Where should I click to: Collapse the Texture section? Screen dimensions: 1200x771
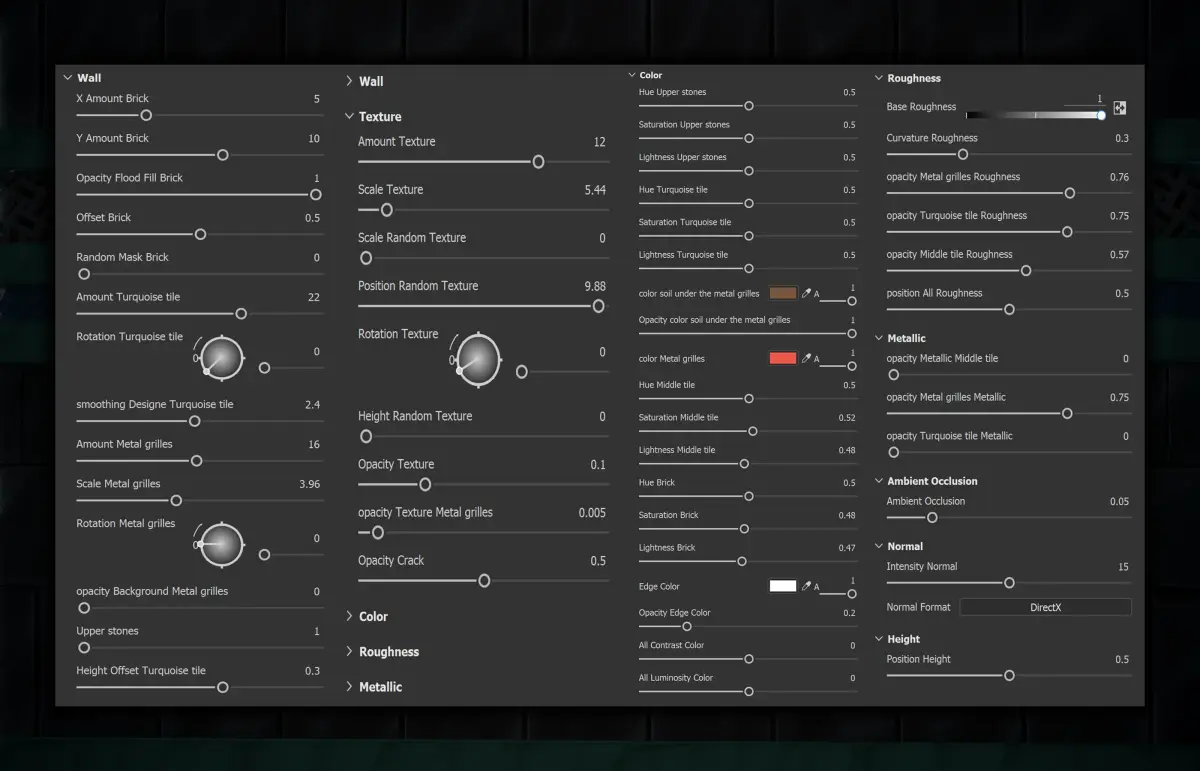coord(349,116)
